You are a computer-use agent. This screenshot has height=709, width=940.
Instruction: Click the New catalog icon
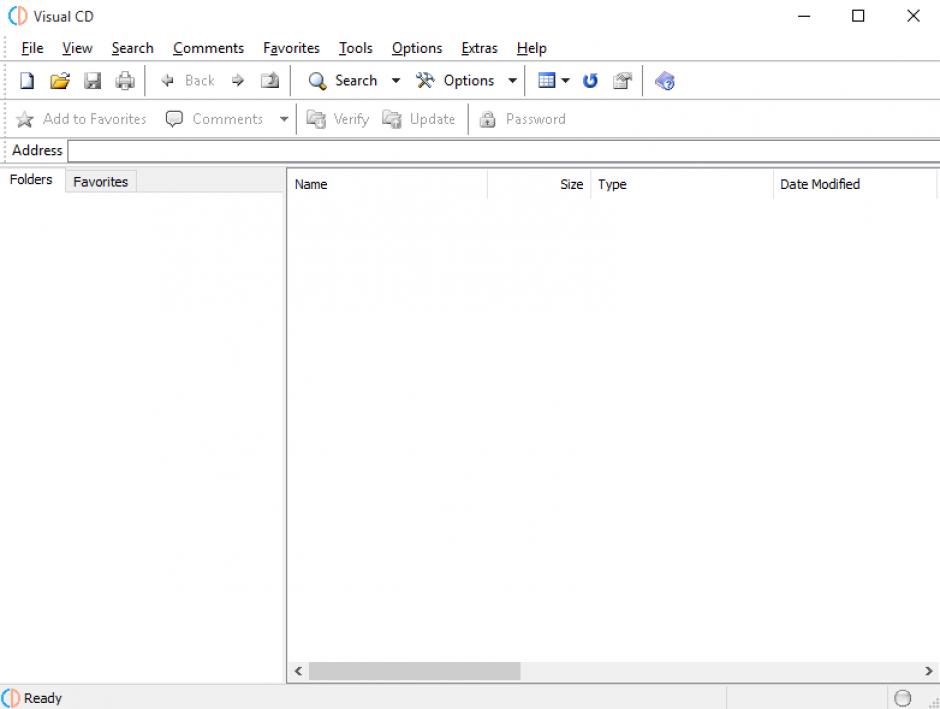coord(27,80)
